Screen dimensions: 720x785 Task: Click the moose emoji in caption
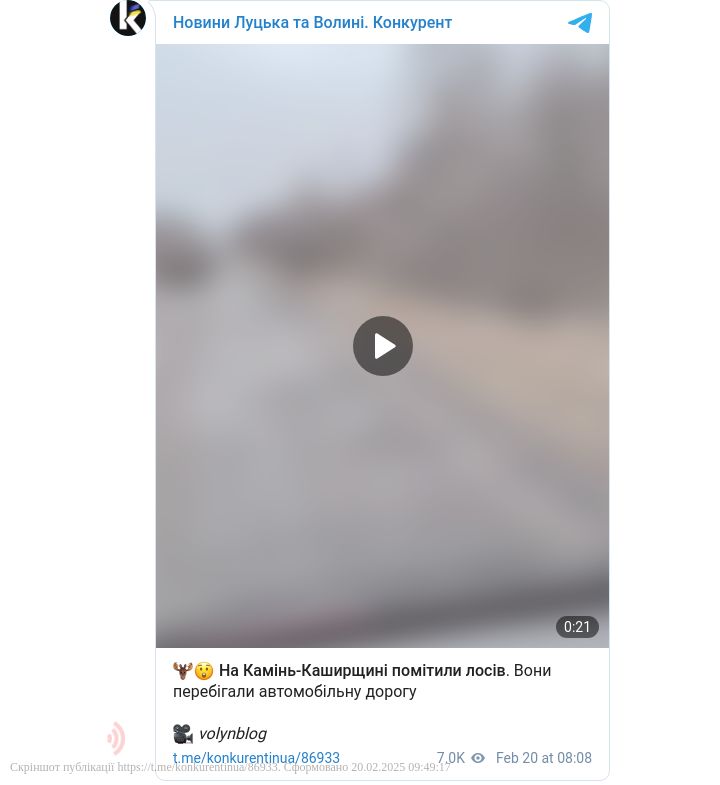pyautogui.click(x=183, y=670)
